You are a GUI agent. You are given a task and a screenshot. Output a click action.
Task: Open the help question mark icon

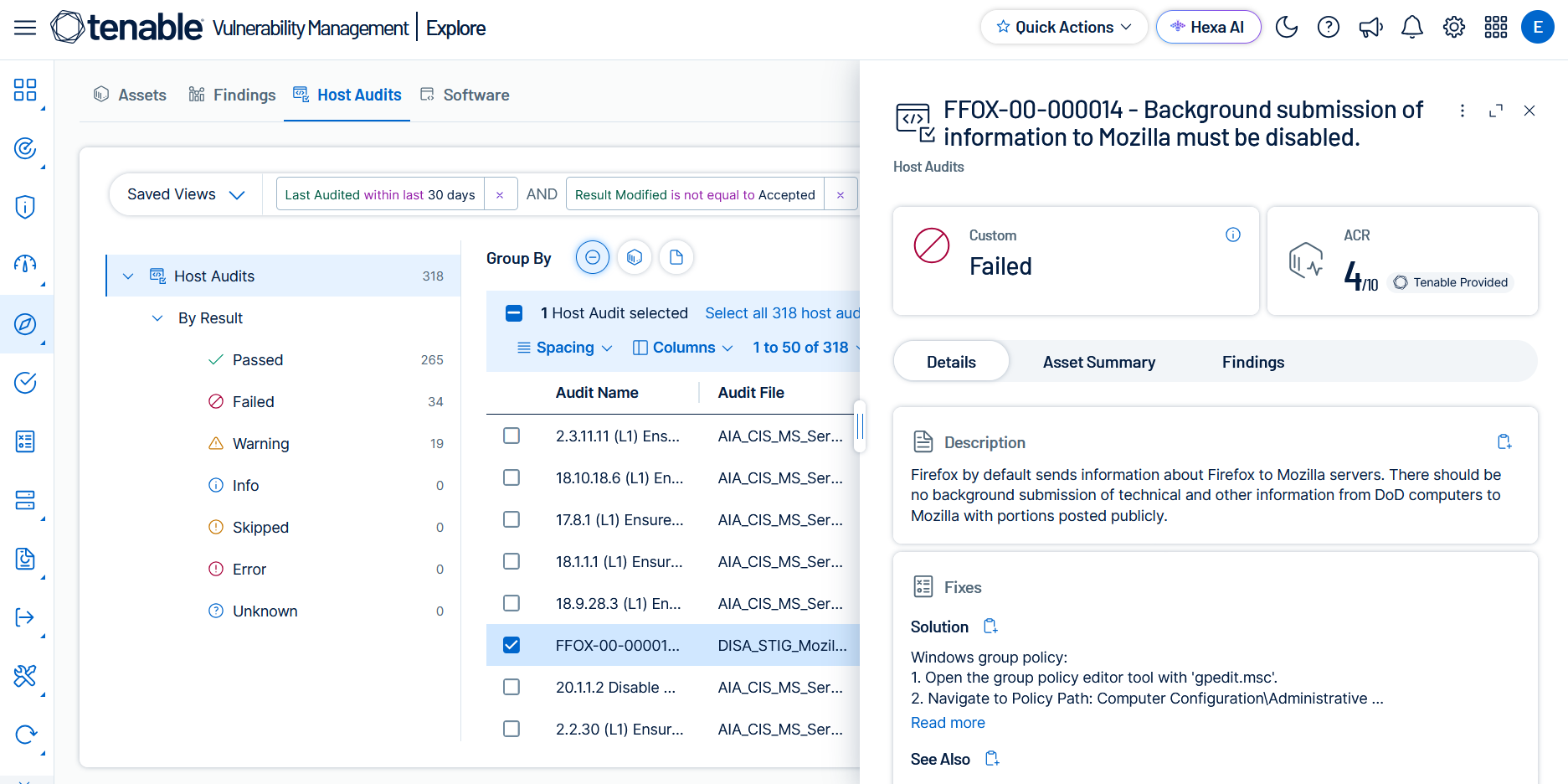click(1329, 28)
